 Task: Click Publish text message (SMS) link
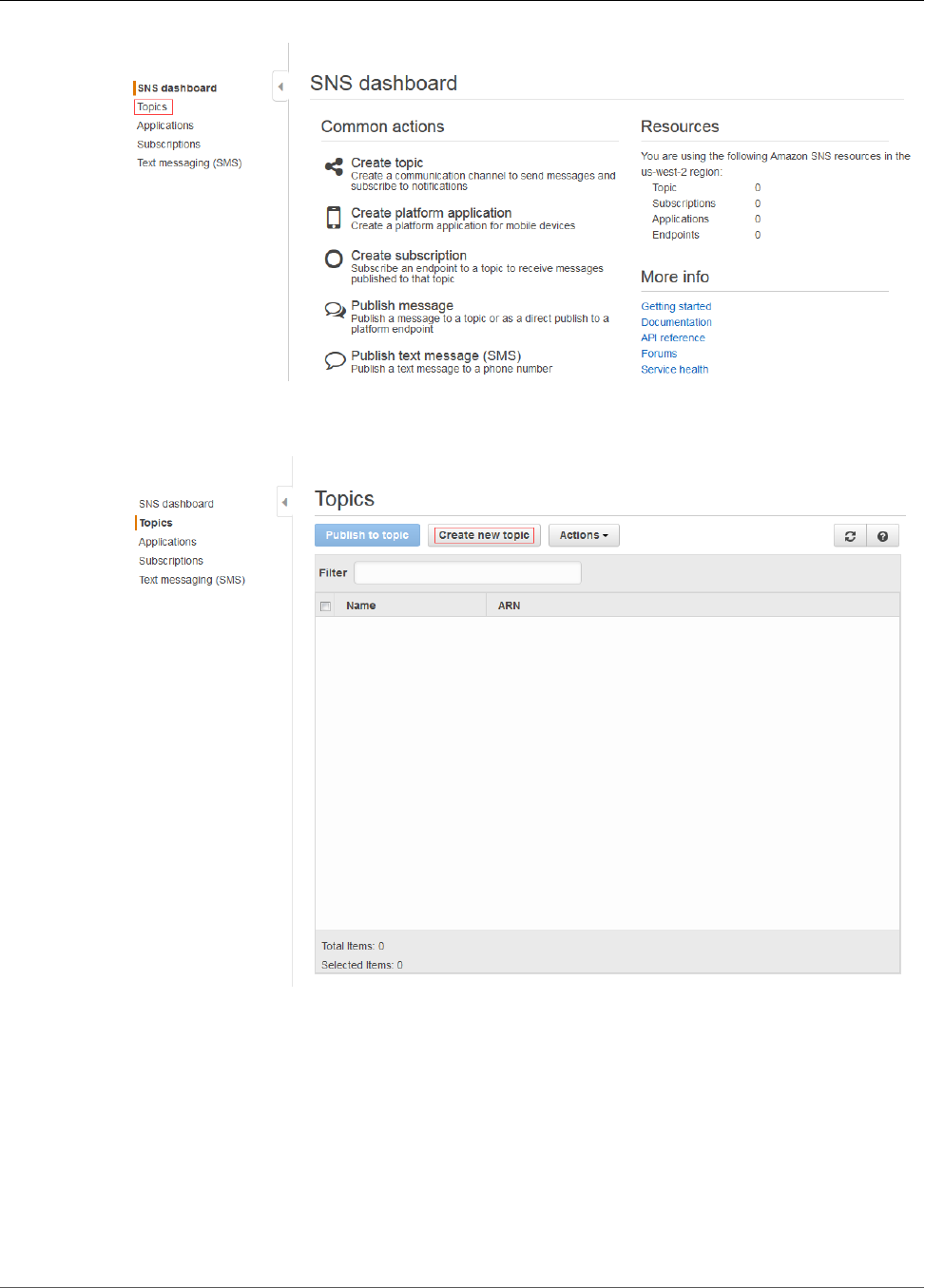pyautogui.click(x=436, y=356)
